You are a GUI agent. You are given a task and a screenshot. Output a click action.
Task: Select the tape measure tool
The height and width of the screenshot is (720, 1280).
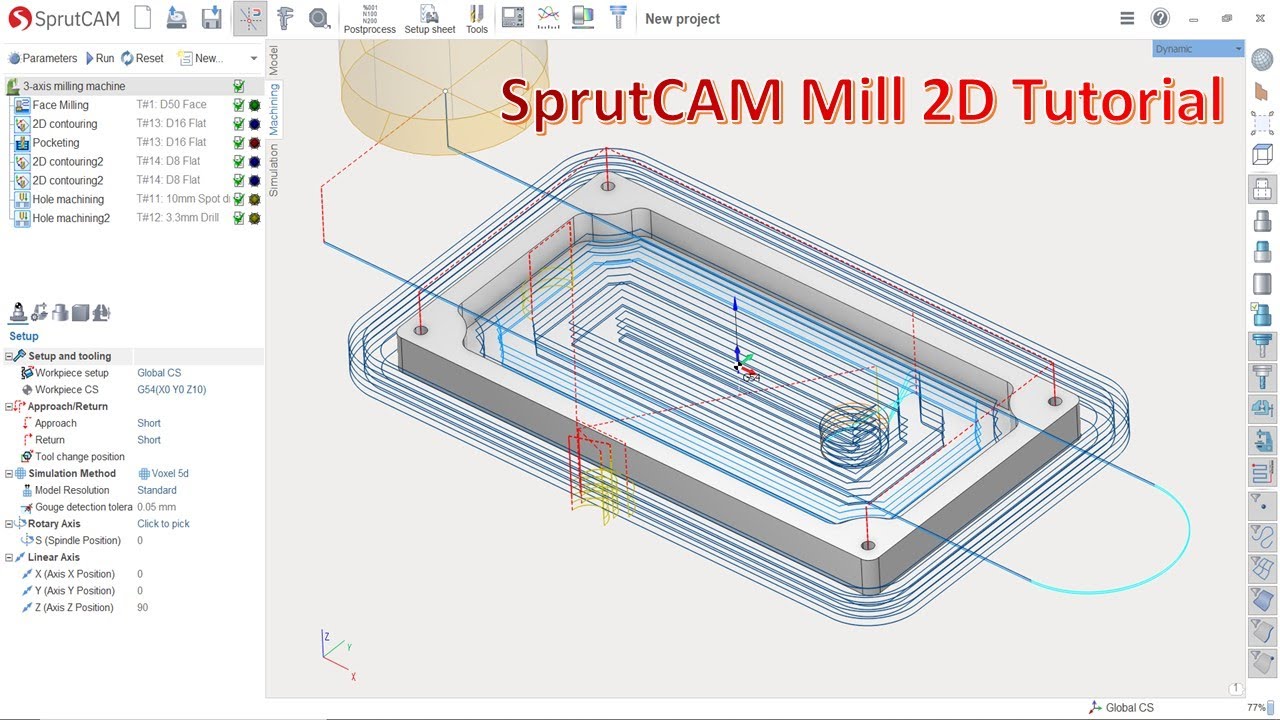319,18
